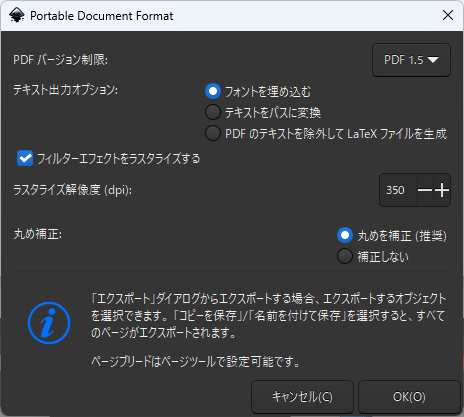464x417 pixels.
Task: Open the PDF 1.5 version dropdown
Action: (x=411, y=60)
